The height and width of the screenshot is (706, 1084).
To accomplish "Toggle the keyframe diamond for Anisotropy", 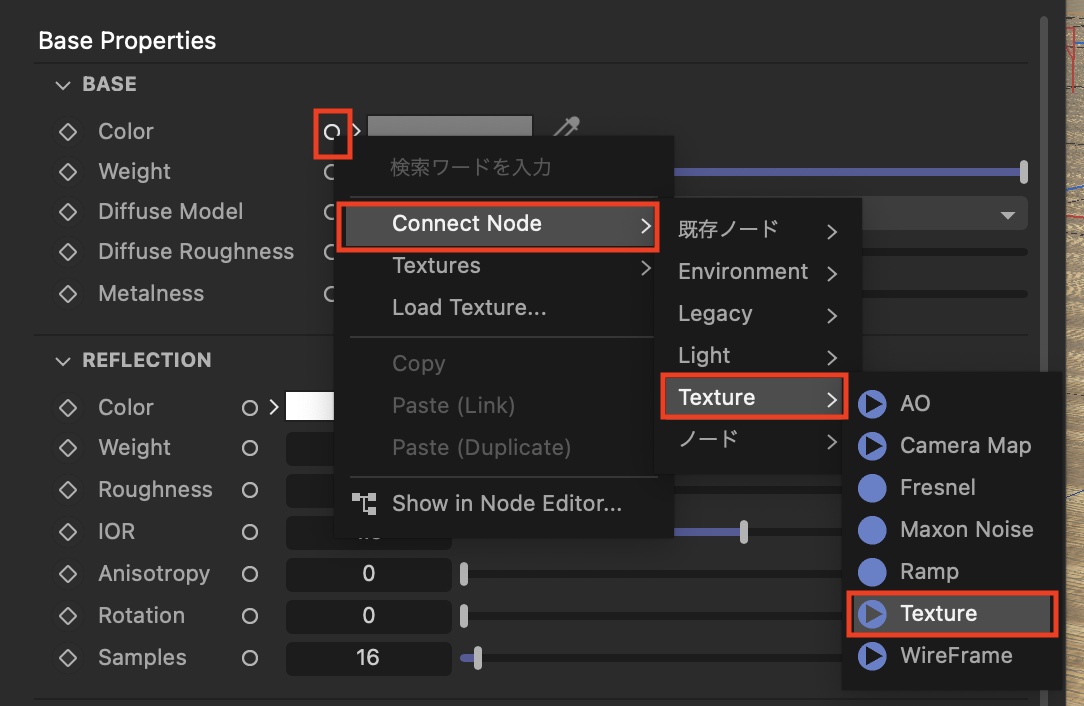I will [x=68, y=574].
